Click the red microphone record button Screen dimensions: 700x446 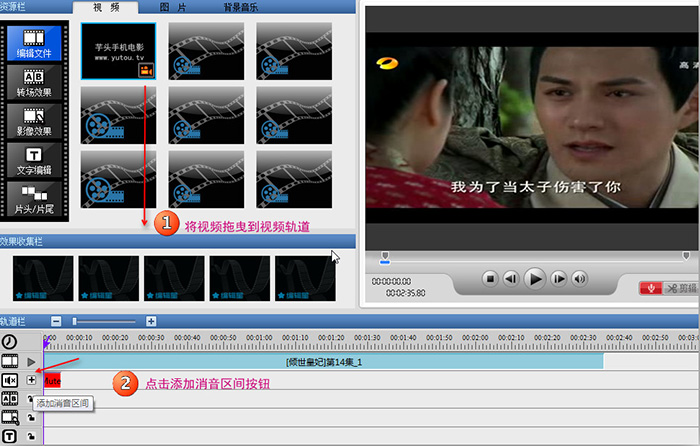(x=651, y=288)
